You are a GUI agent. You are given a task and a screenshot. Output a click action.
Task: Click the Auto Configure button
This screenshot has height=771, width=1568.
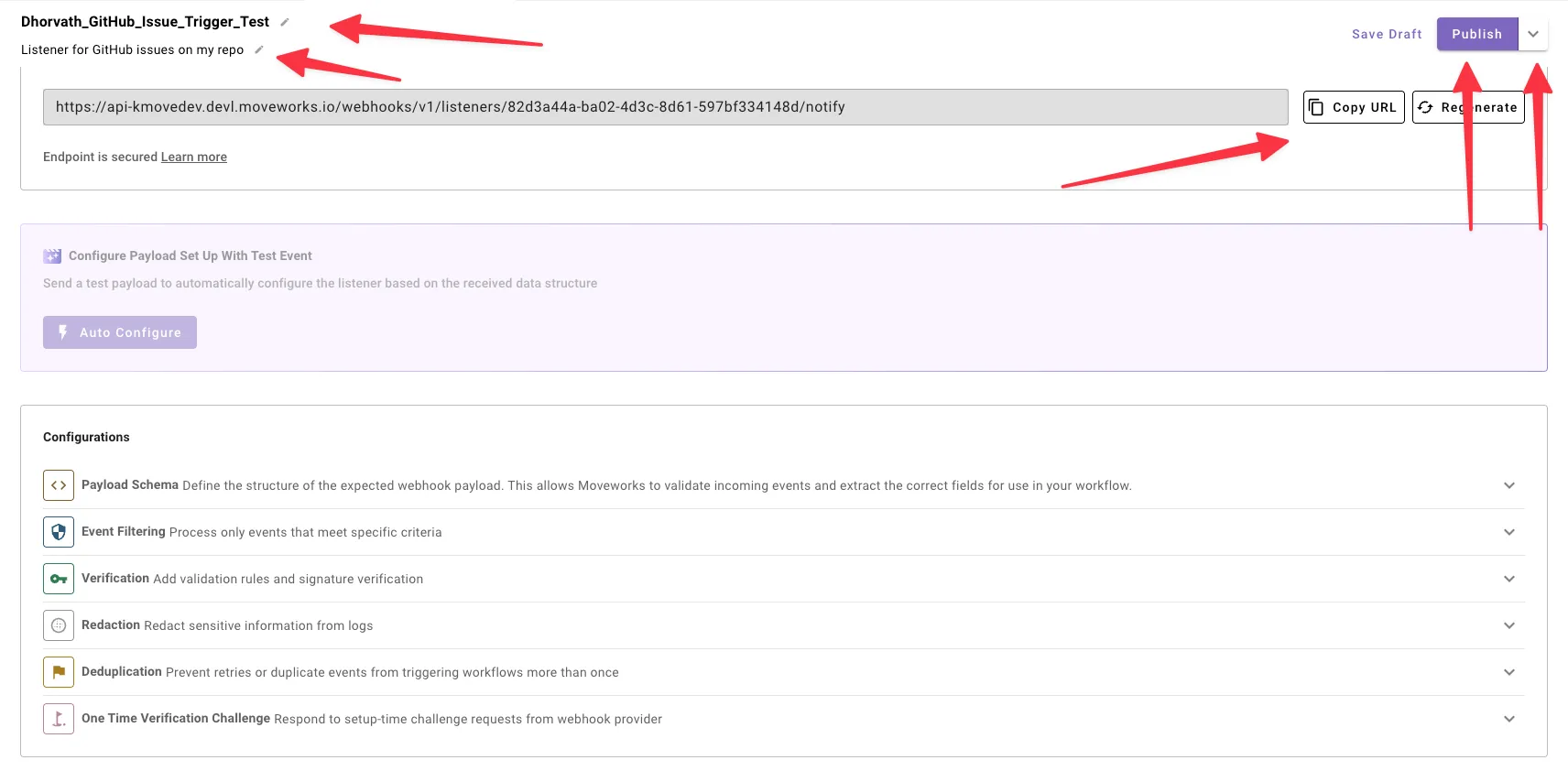click(120, 332)
